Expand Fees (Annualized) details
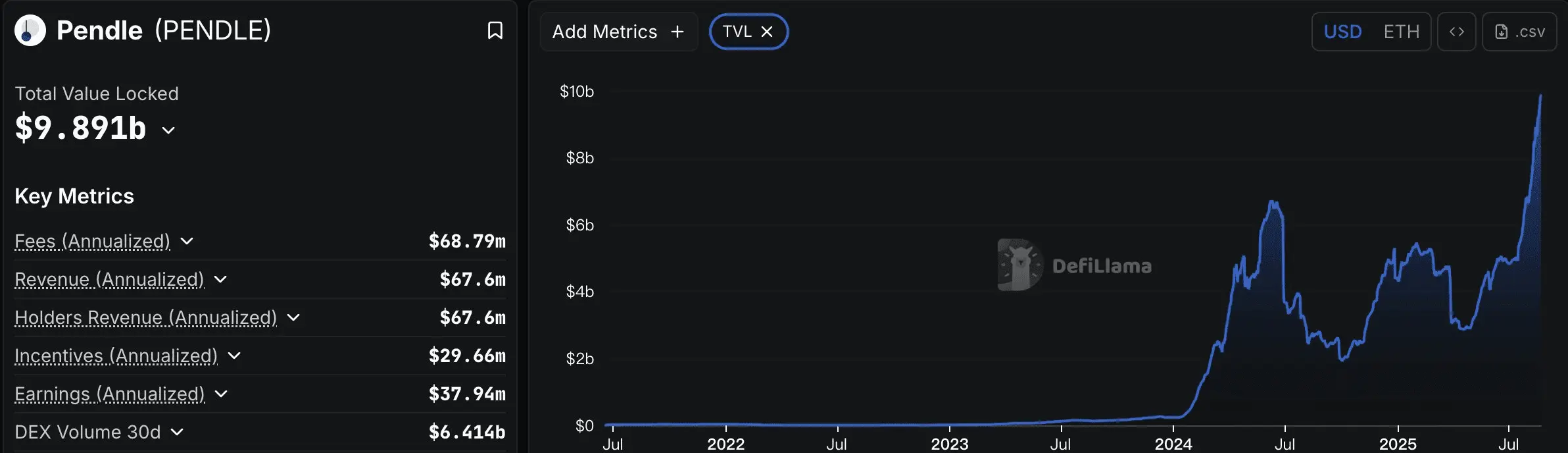 pos(187,241)
